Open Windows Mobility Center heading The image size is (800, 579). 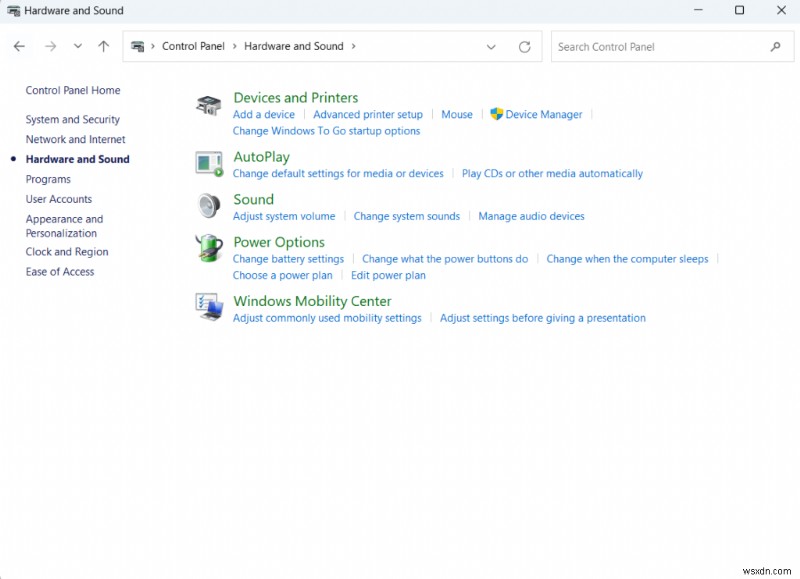coord(312,301)
